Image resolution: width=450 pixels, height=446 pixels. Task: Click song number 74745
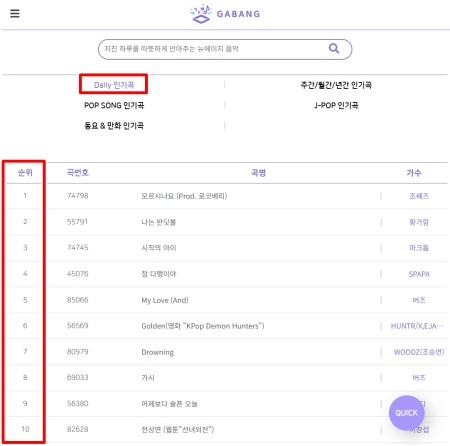click(78, 247)
